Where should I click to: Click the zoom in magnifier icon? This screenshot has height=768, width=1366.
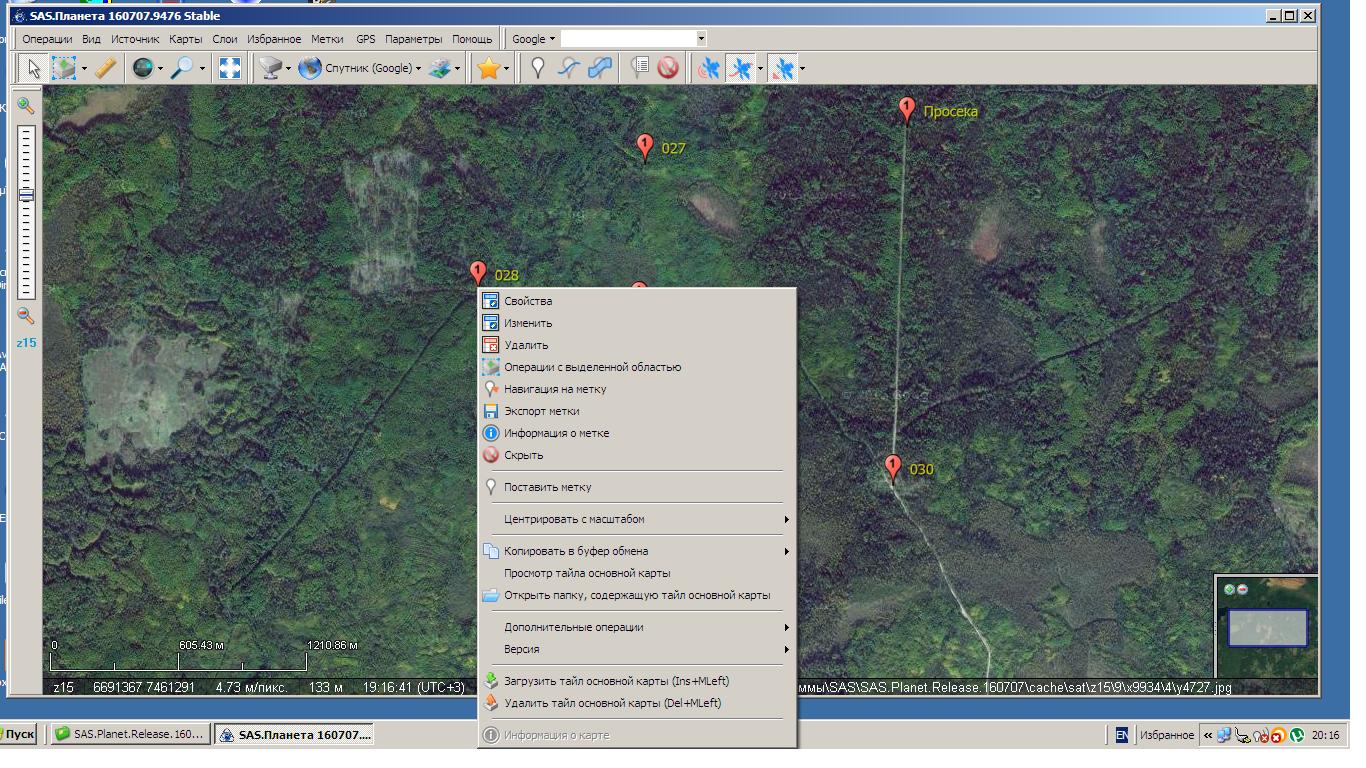click(x=26, y=106)
